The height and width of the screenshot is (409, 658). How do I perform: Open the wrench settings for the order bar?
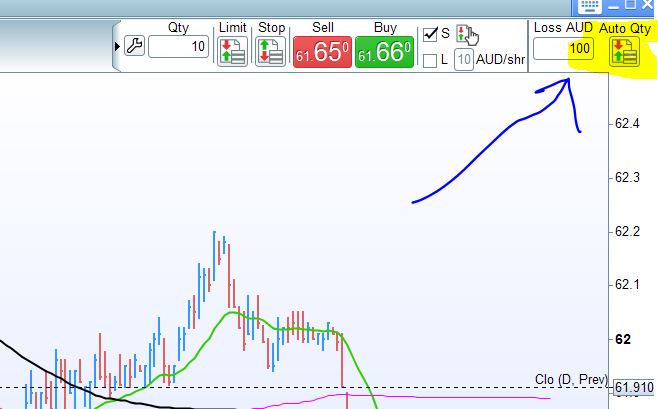tap(134, 46)
